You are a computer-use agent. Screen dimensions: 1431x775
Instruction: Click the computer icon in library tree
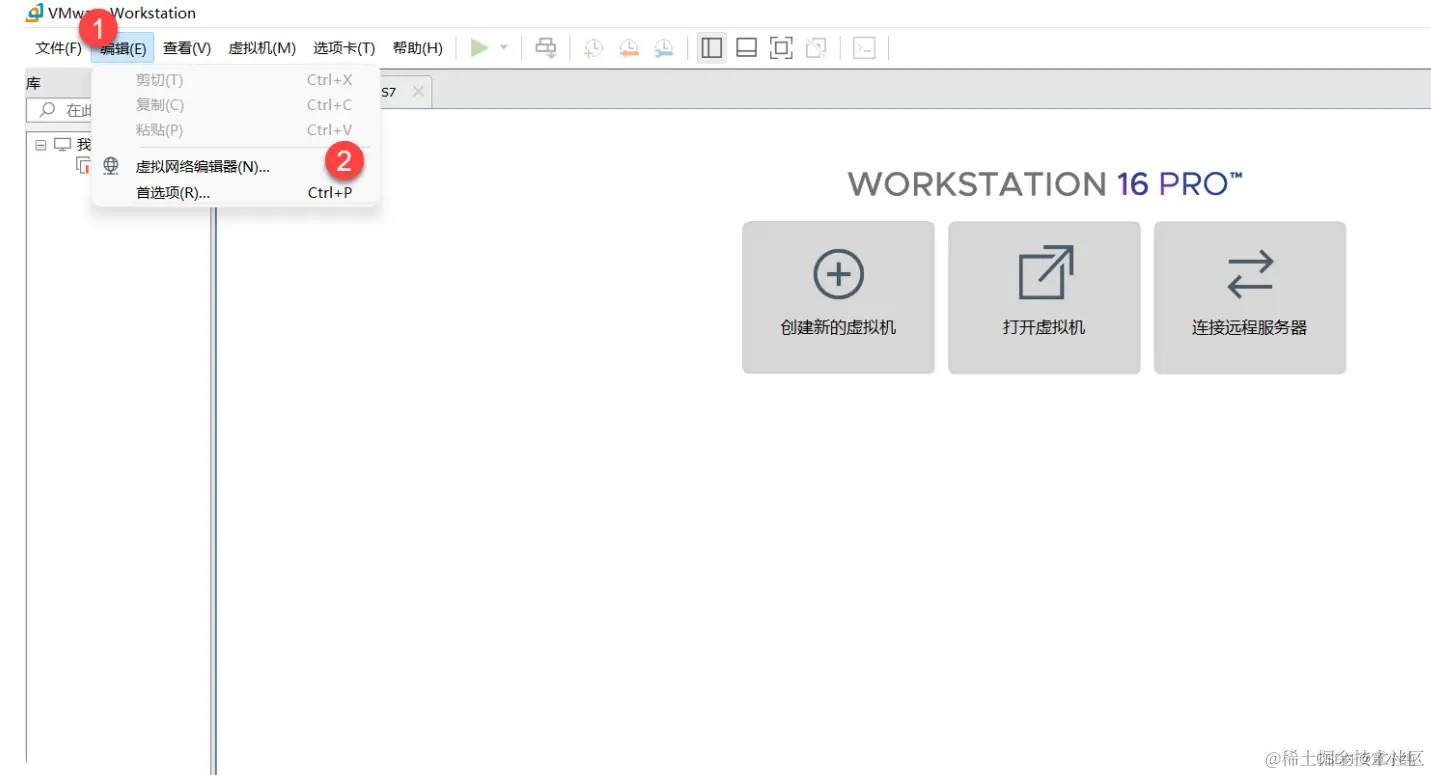tap(63, 145)
